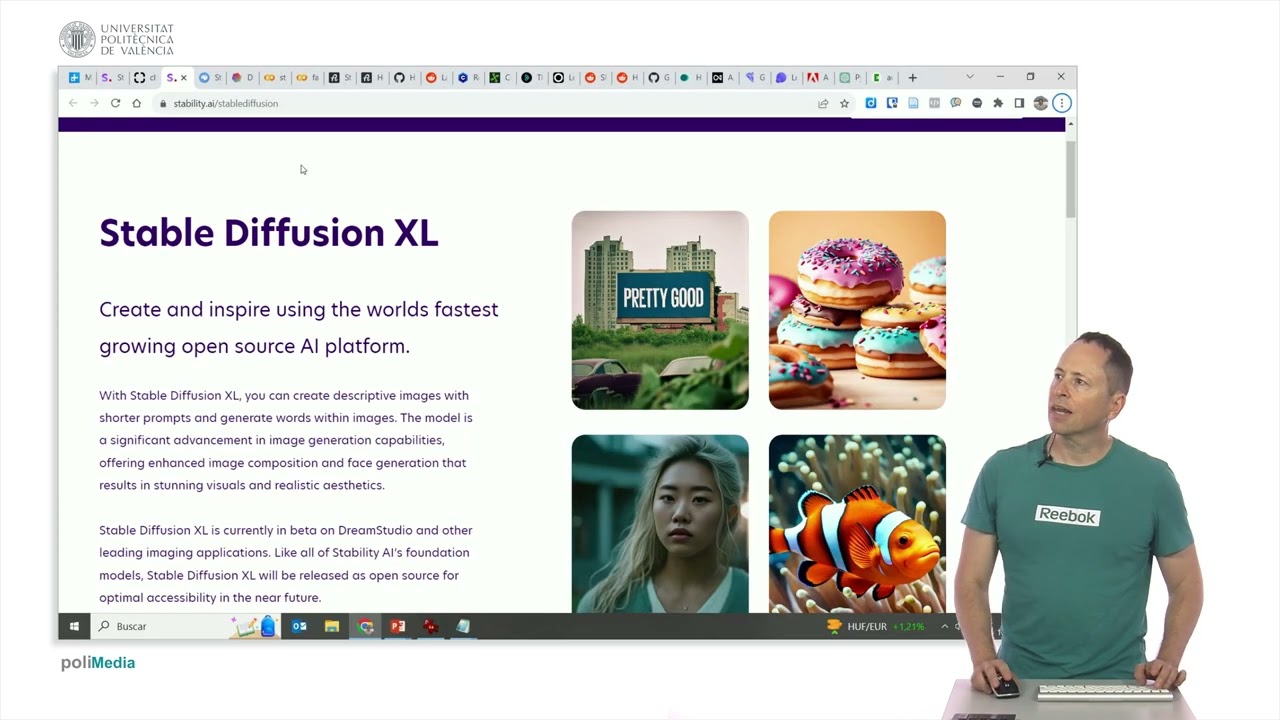Open the HUF/EUR currency widget

(876, 626)
